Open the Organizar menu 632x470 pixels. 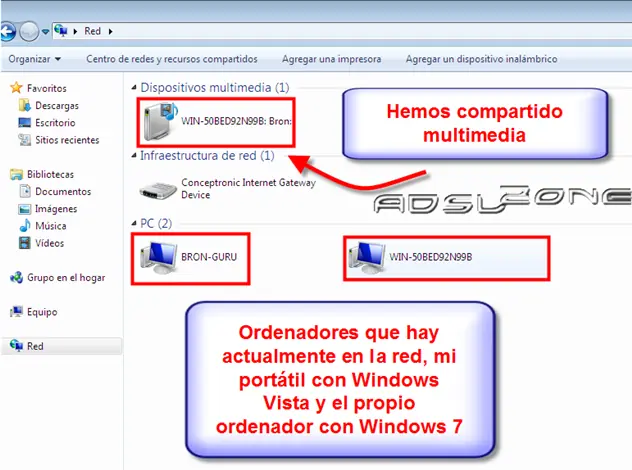(35, 59)
